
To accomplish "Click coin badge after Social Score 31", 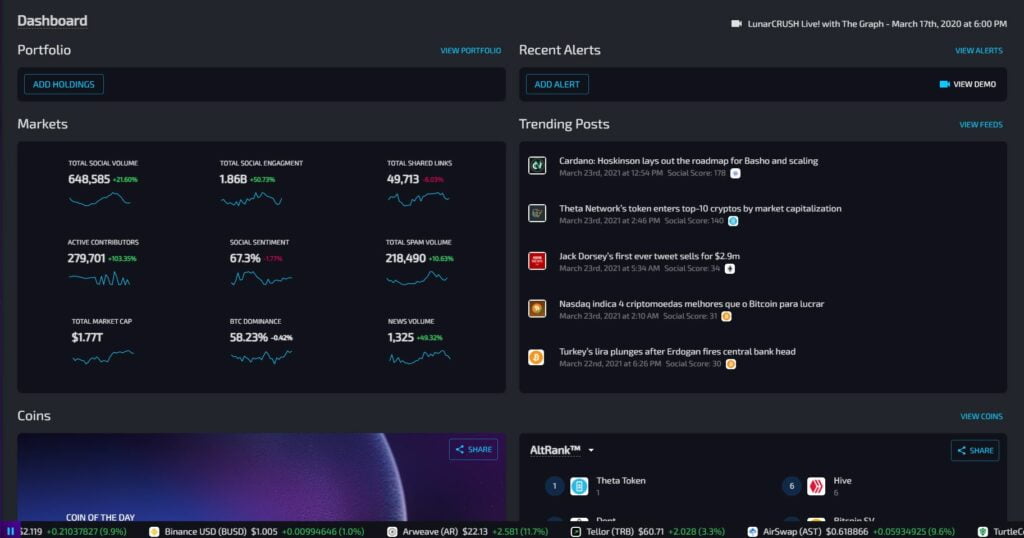I will click(726, 316).
